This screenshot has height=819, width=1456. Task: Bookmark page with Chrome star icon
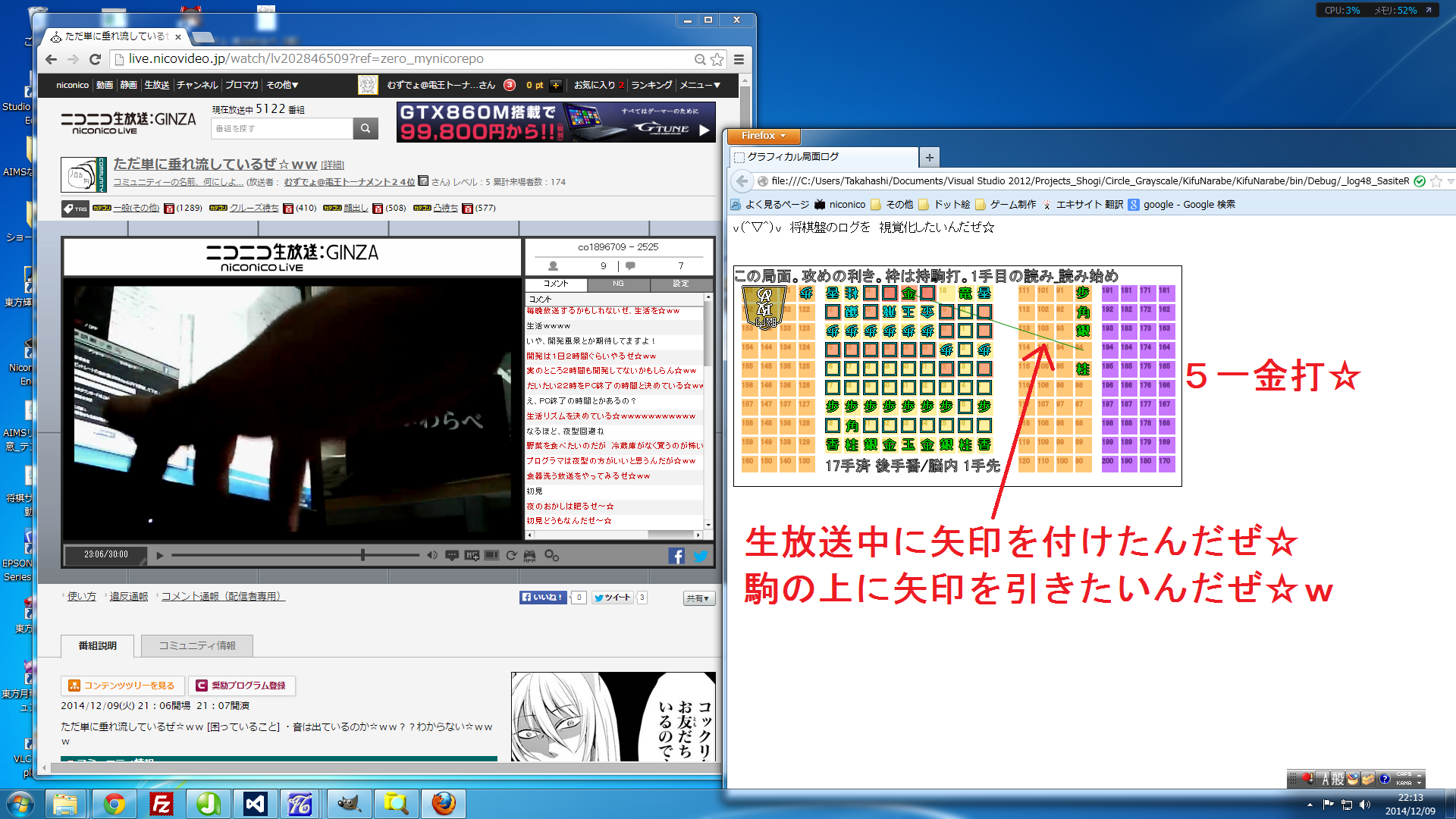(717, 59)
